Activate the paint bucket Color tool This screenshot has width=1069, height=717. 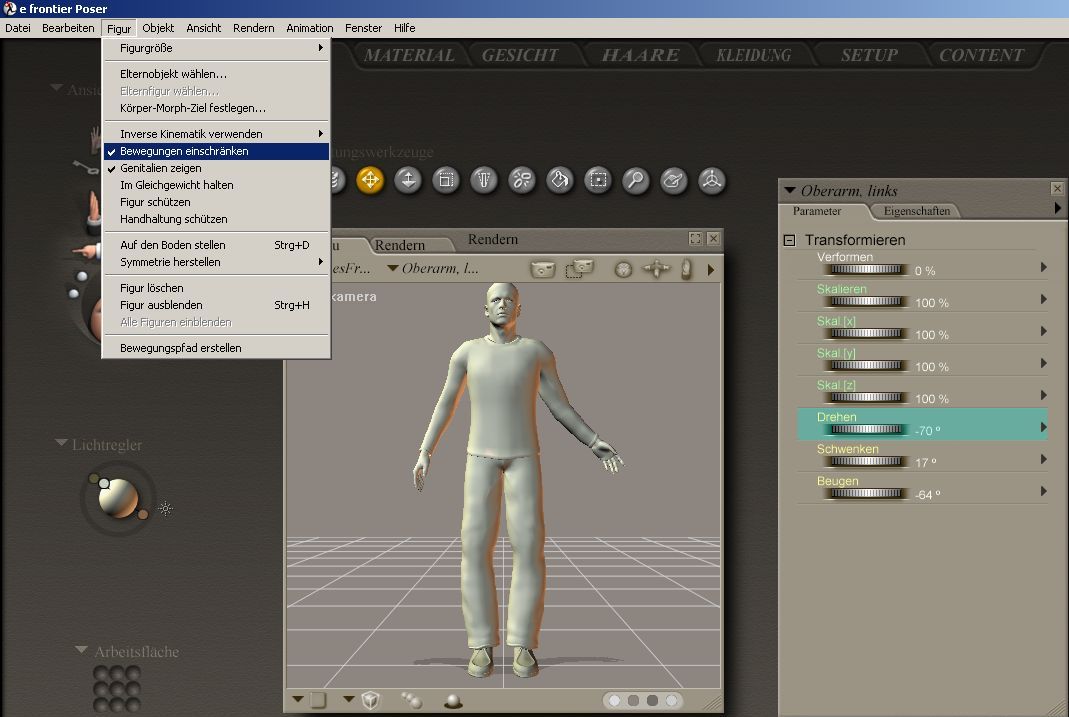[x=560, y=181]
